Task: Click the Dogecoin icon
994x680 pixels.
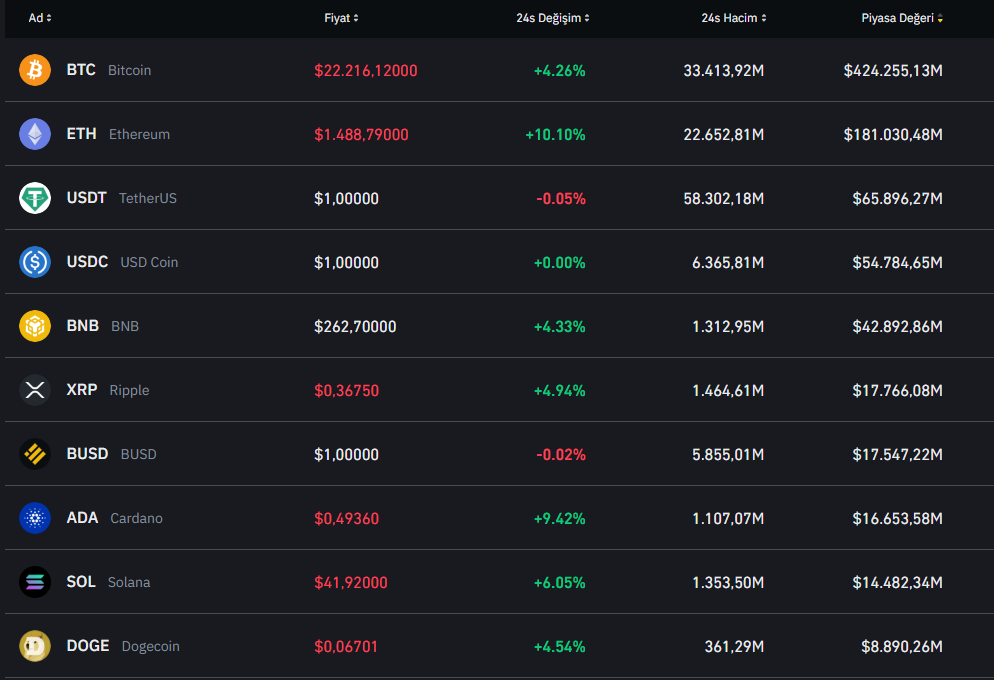Action: 35,646
